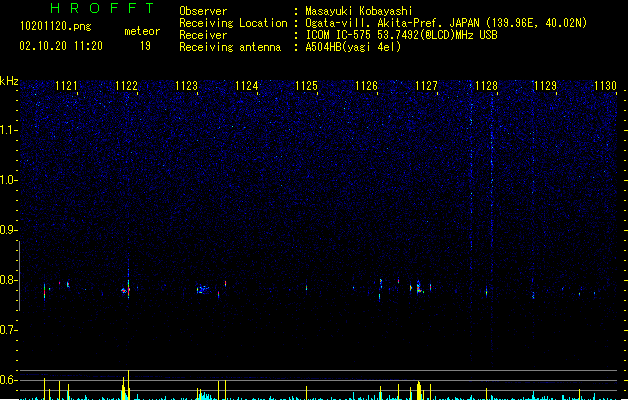Click the tallest yellow power spike at 1122
The height and width of the screenshot is (400, 629).
tap(128, 385)
